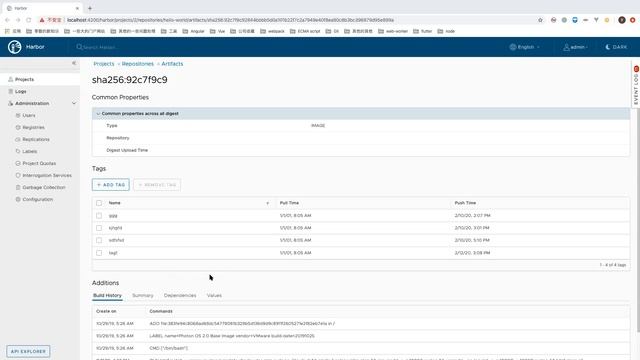Click the Replications icon in sidebar

pyautogui.click(x=18, y=139)
